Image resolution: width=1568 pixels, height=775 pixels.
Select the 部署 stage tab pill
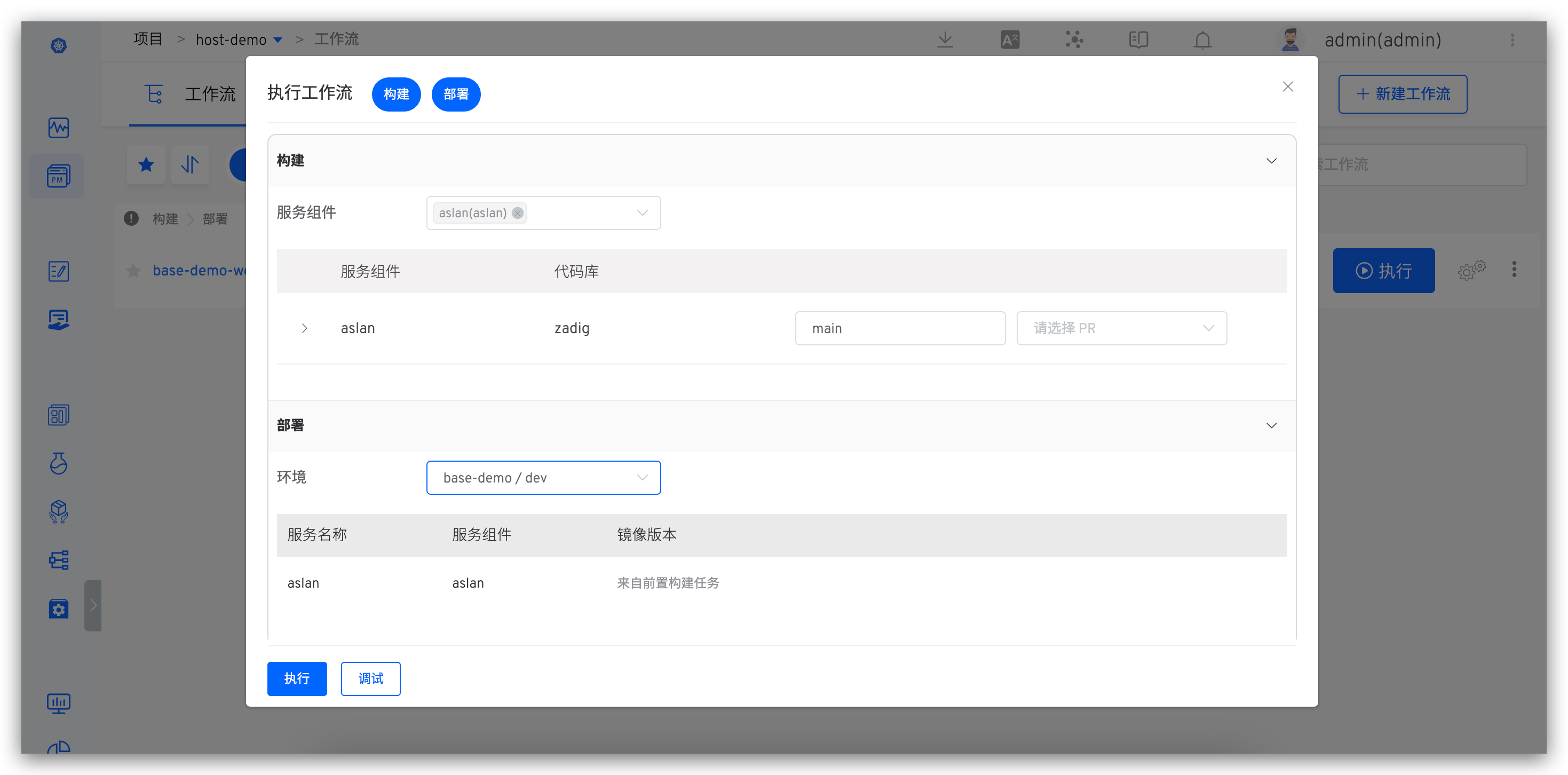pyautogui.click(x=456, y=94)
